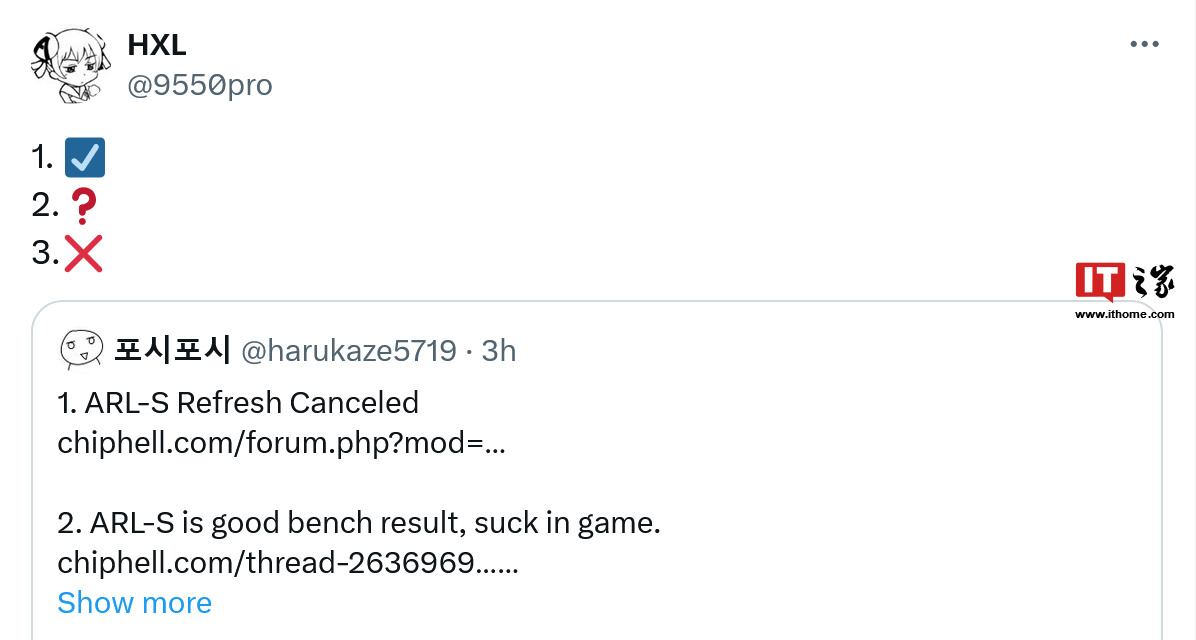Click the www.ithome.com watermark text

pos(1124,314)
